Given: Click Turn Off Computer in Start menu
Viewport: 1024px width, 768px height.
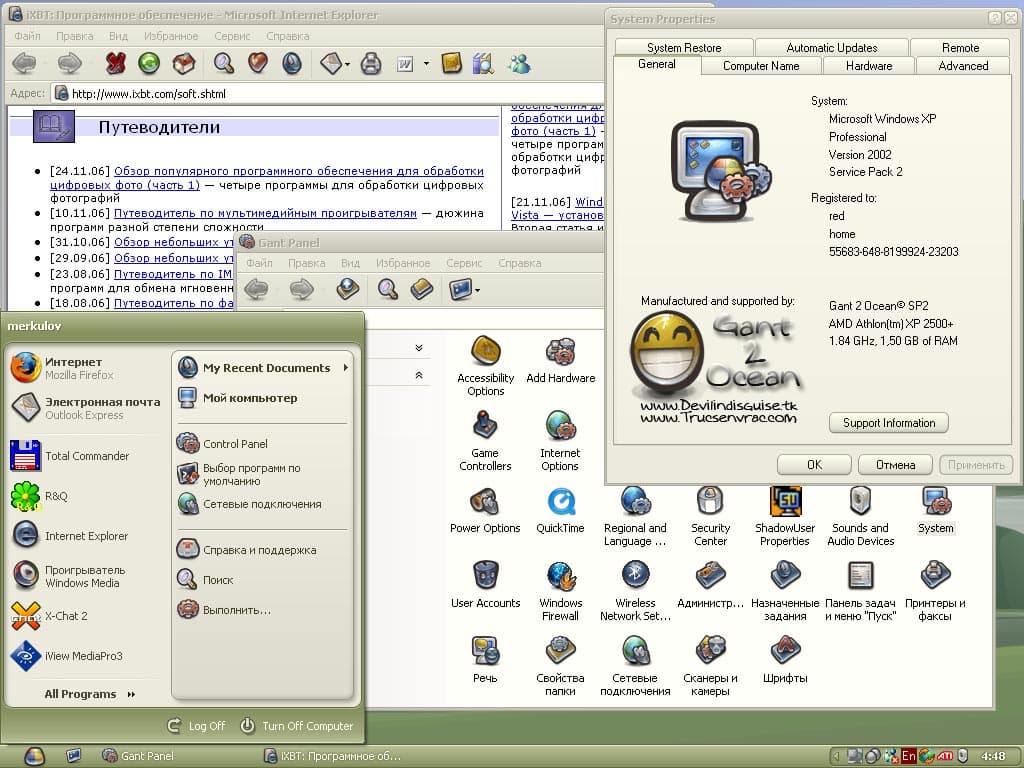Looking at the screenshot, I should pos(296,726).
